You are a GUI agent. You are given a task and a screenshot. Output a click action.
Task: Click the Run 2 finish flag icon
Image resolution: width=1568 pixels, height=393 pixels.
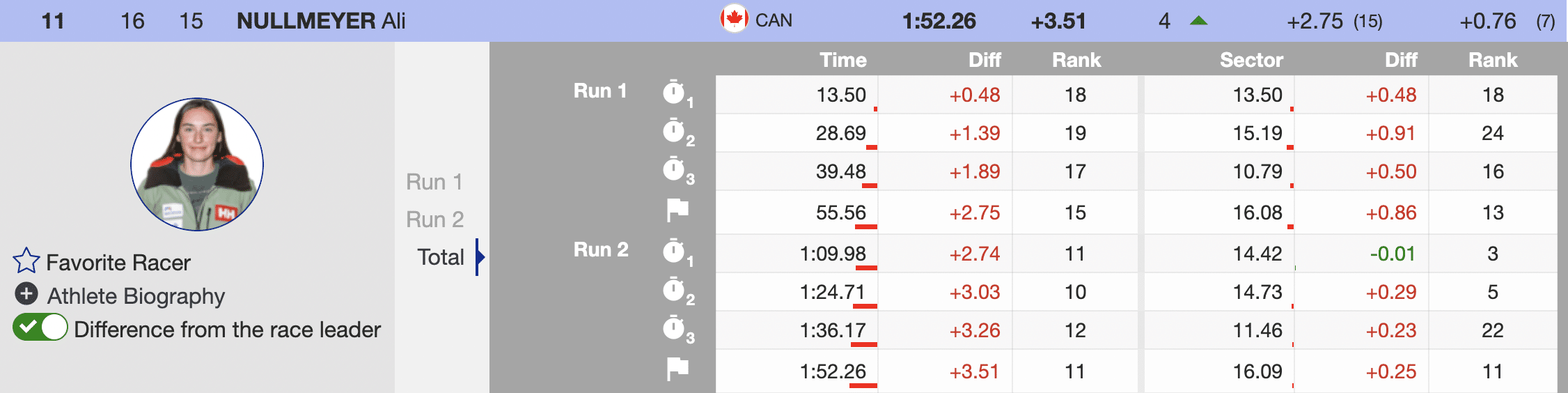pyautogui.click(x=677, y=369)
